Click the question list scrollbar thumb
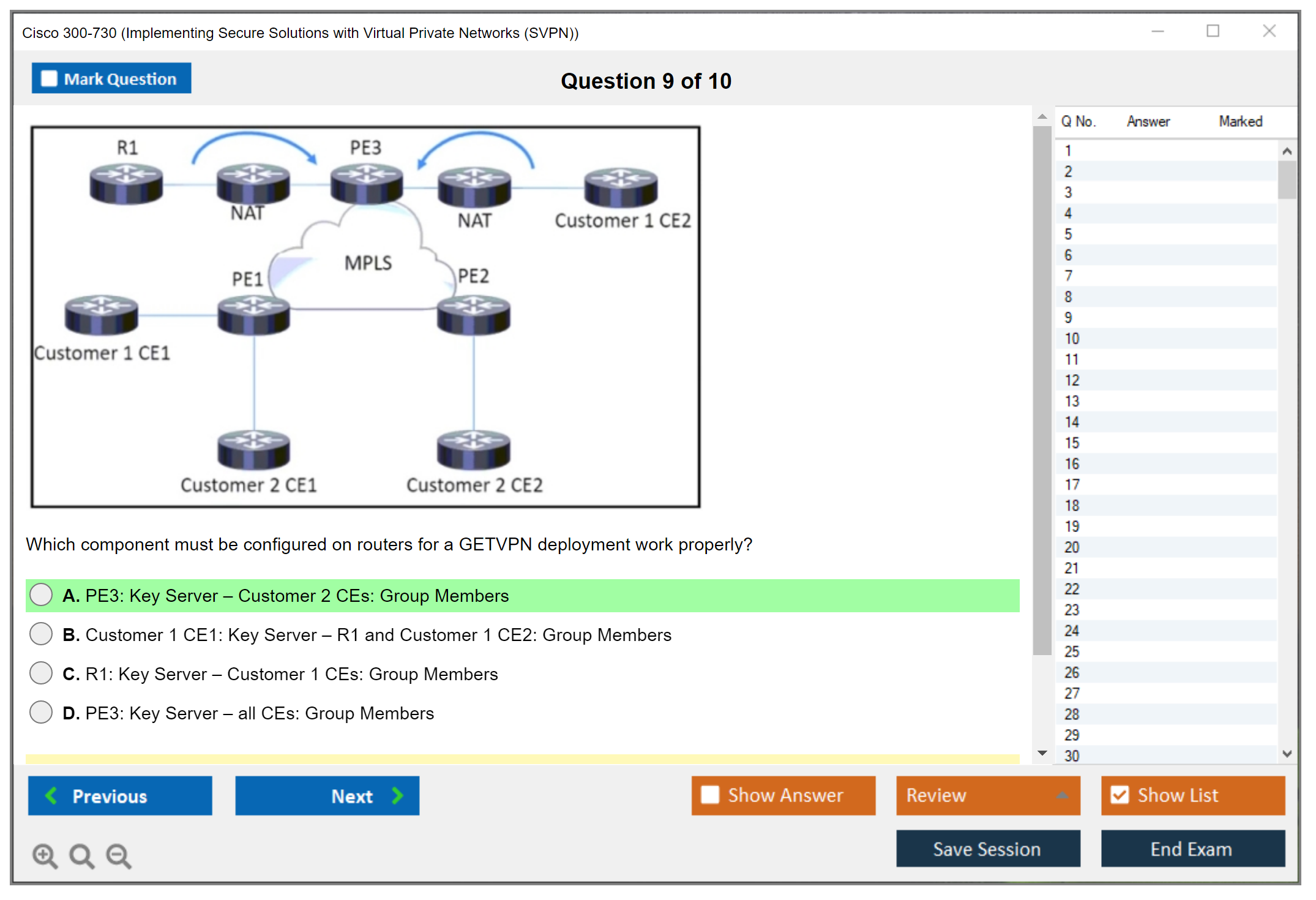Viewport: 1316px width, 900px height. (1286, 179)
